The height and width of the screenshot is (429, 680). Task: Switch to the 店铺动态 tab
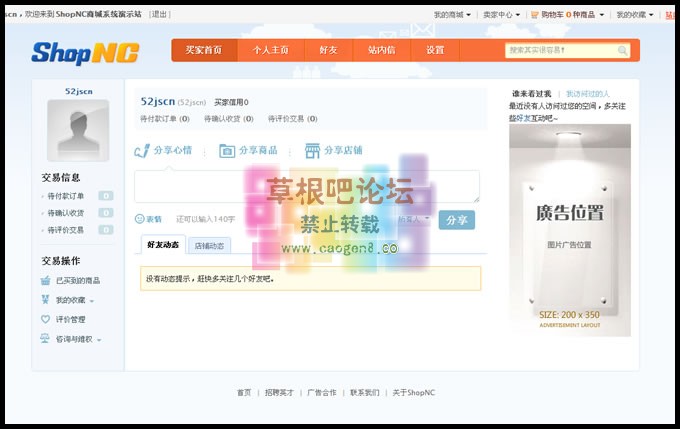click(209, 245)
